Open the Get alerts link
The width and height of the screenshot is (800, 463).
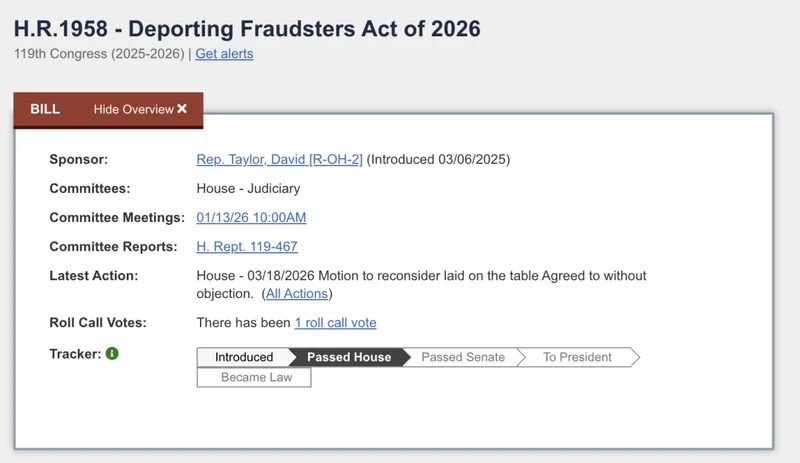coord(224,54)
